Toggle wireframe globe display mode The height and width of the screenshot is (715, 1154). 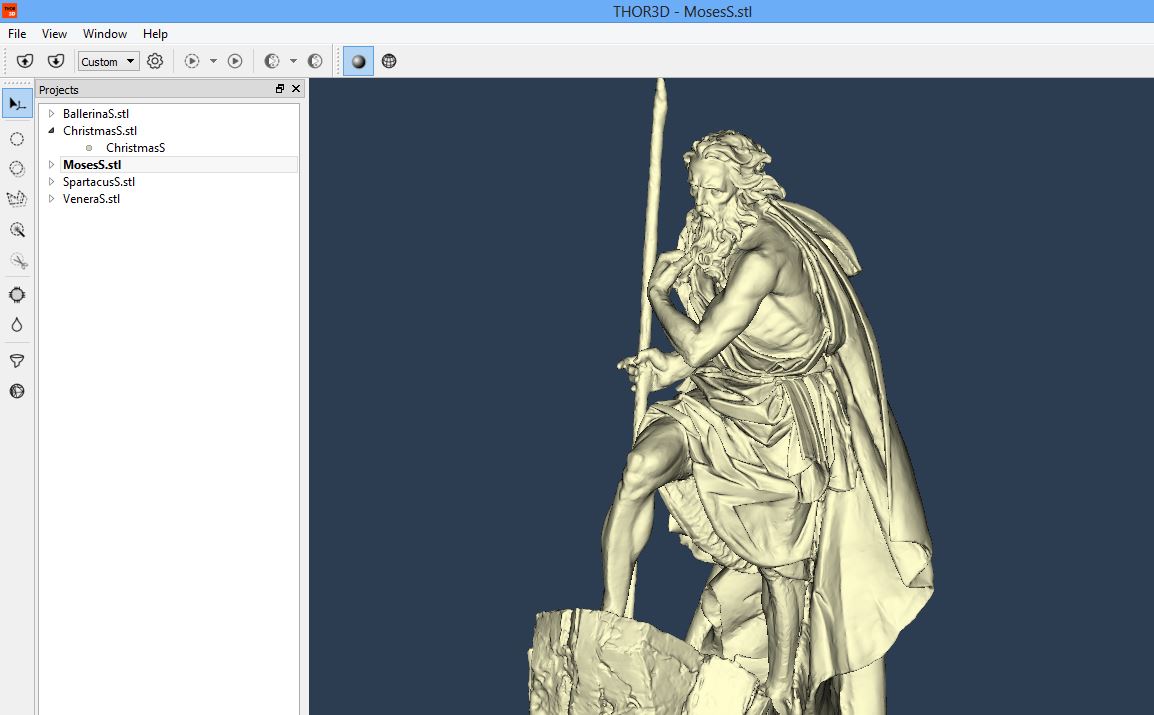pos(389,61)
